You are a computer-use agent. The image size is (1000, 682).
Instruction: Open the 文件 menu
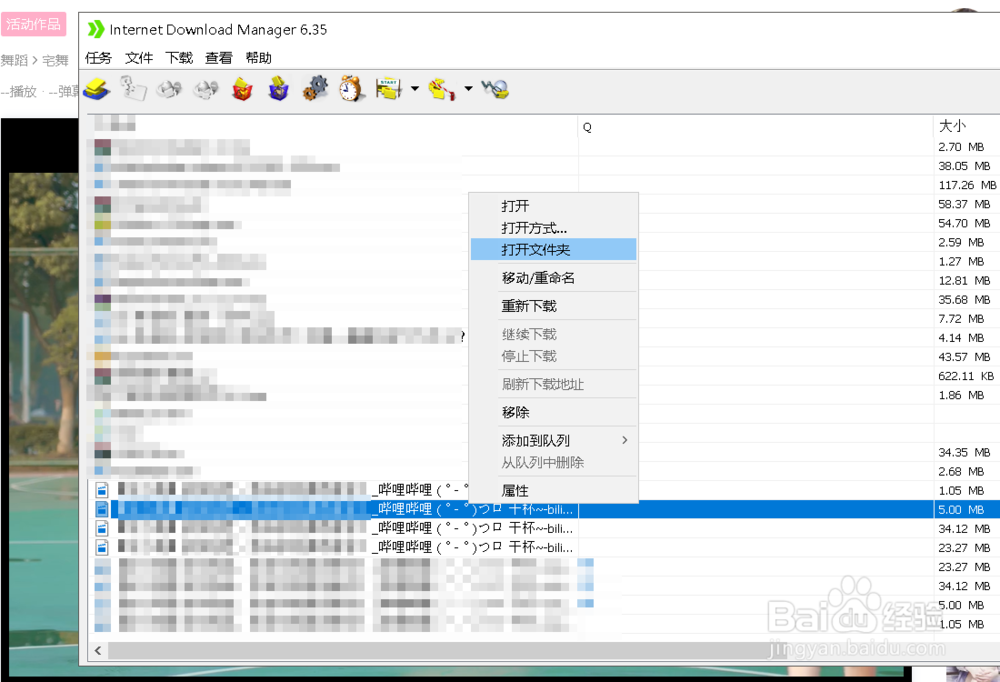point(138,58)
